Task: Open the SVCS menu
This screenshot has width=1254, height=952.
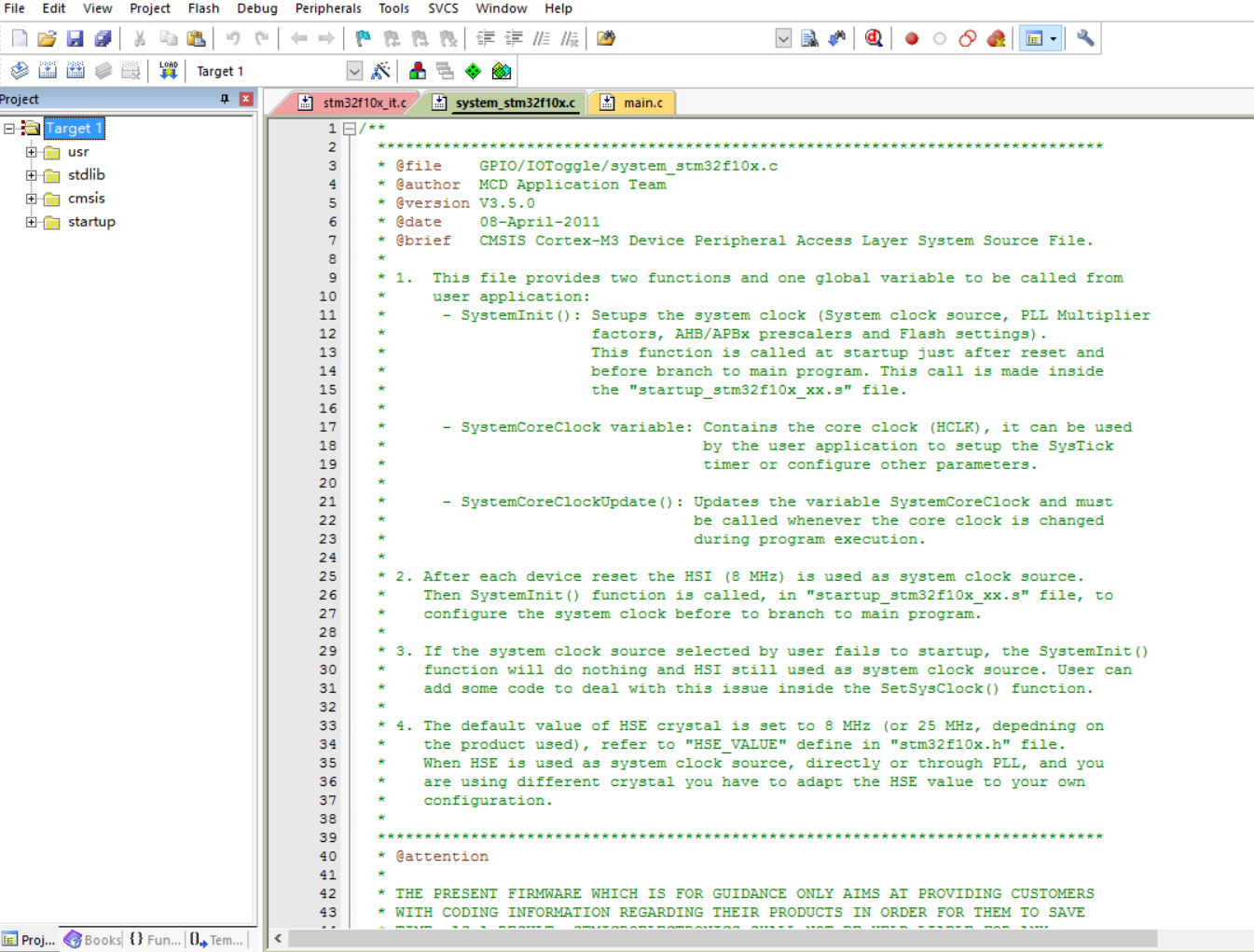Action: coord(443,8)
